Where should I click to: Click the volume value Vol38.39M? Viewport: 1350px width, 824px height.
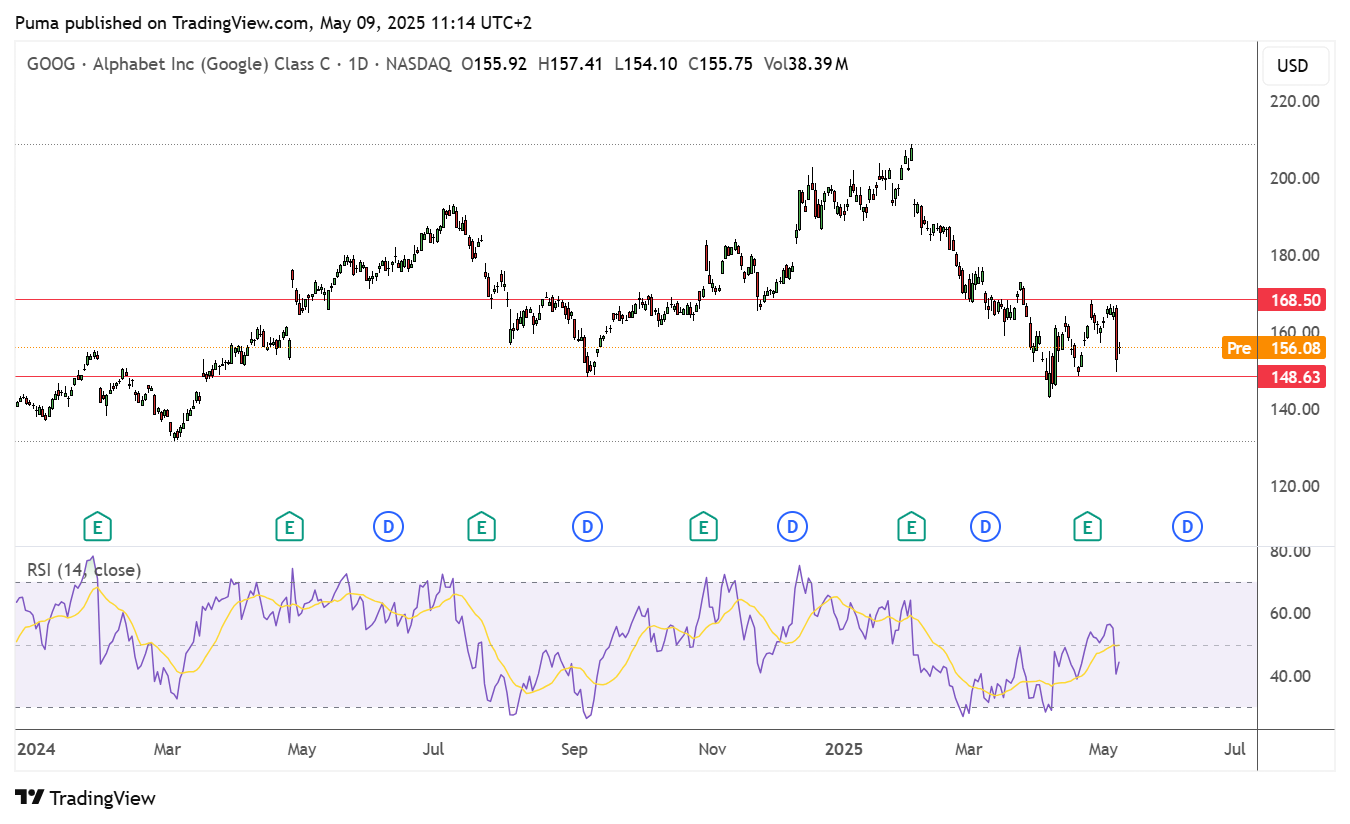[806, 64]
